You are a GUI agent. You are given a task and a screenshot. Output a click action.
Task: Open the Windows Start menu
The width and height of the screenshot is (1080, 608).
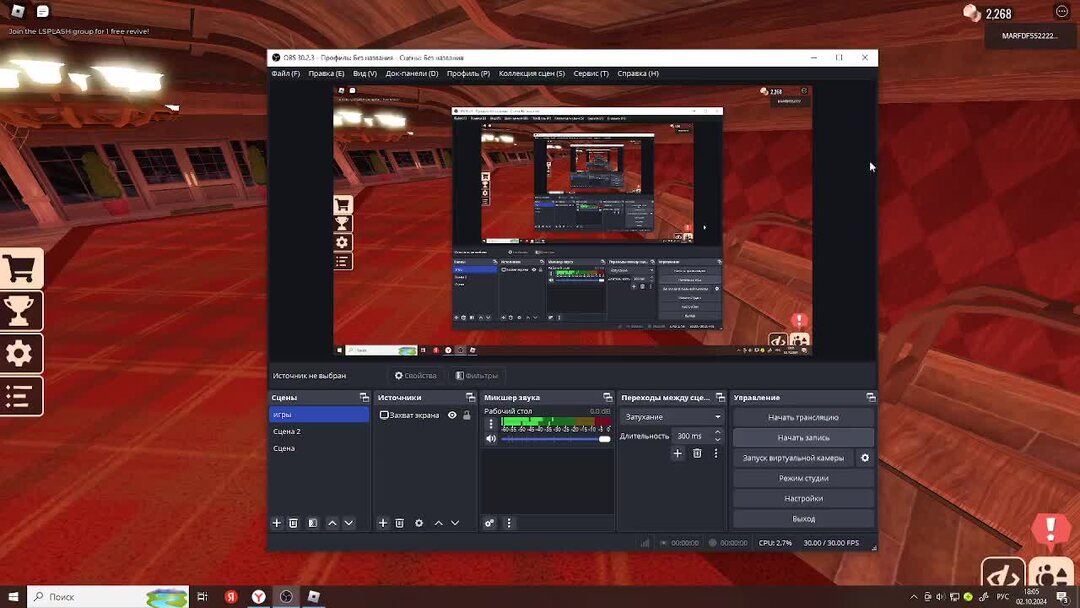(13, 597)
